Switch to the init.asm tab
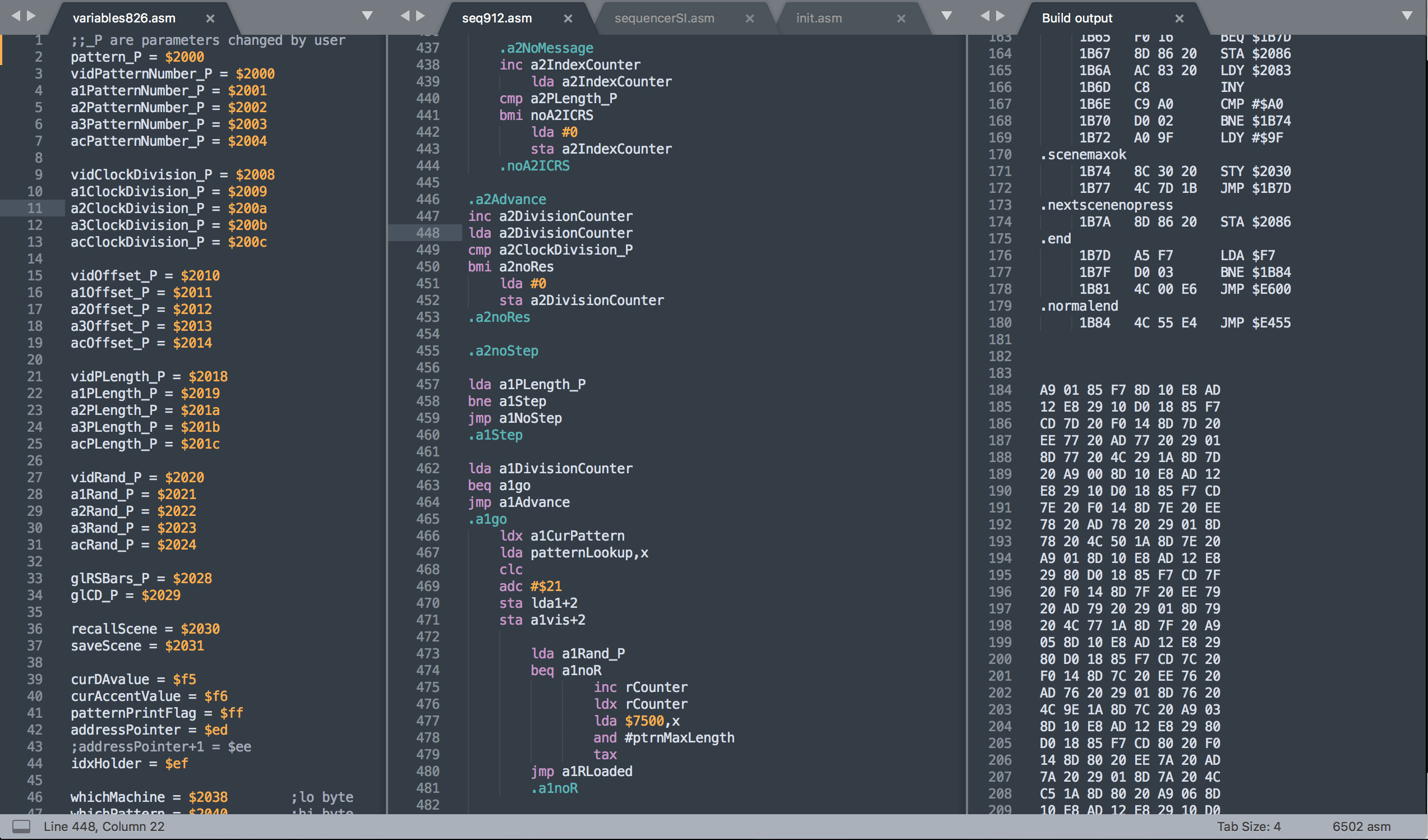This screenshot has width=1428, height=840. pyautogui.click(x=819, y=18)
